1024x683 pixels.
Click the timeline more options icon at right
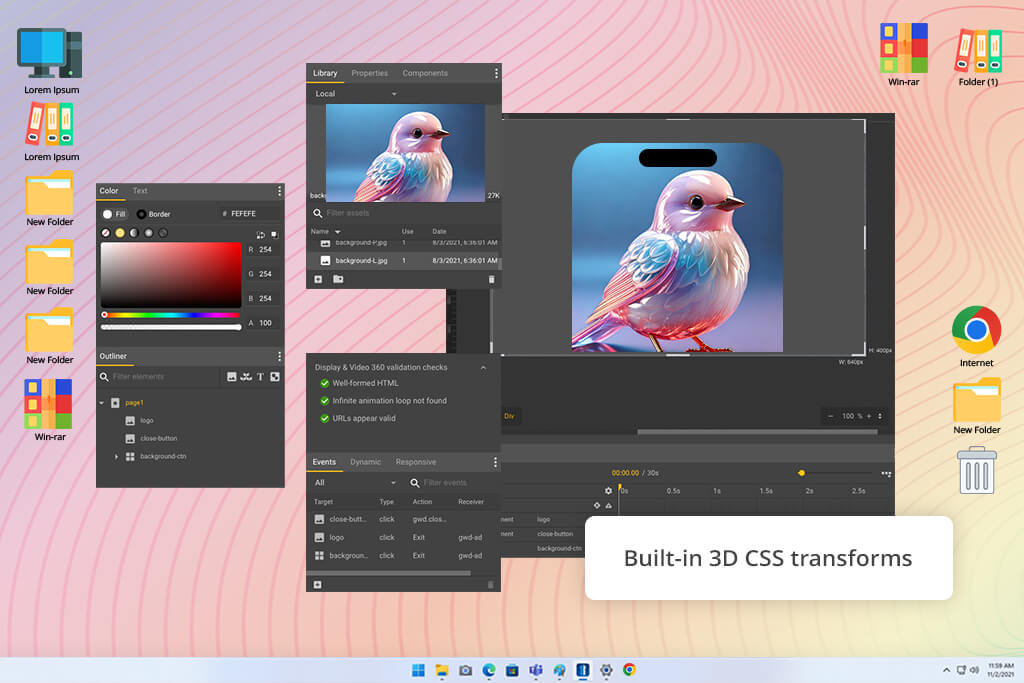pyautogui.click(x=886, y=473)
